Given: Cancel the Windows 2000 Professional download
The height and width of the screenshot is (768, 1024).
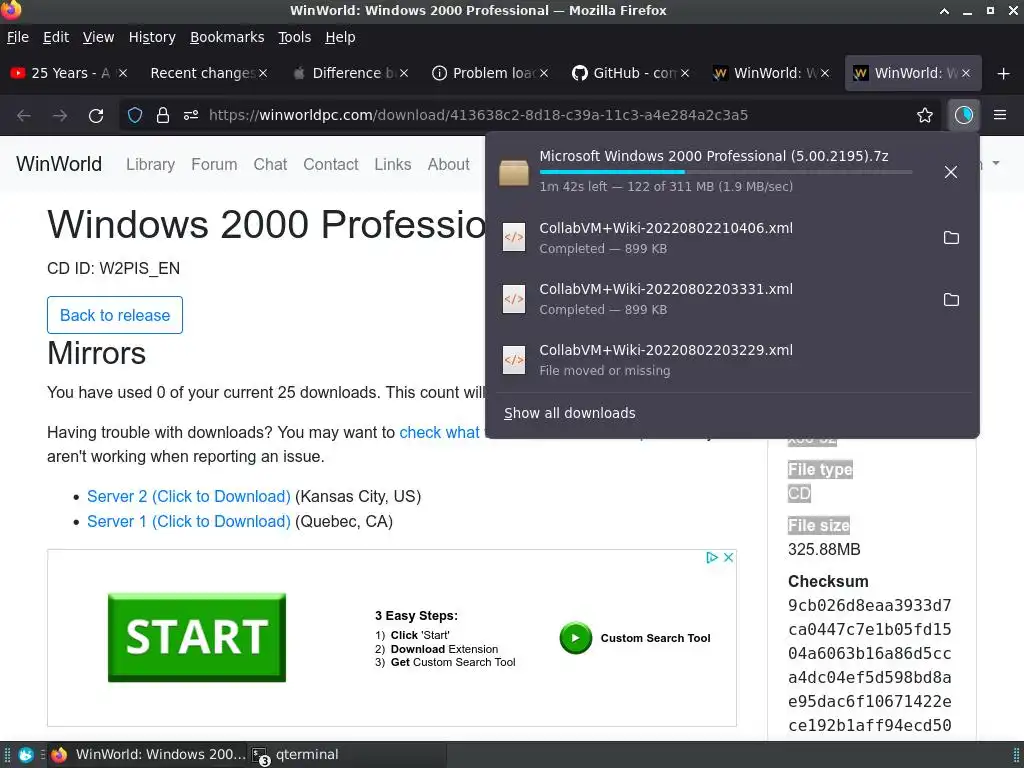Looking at the screenshot, I should (x=951, y=172).
